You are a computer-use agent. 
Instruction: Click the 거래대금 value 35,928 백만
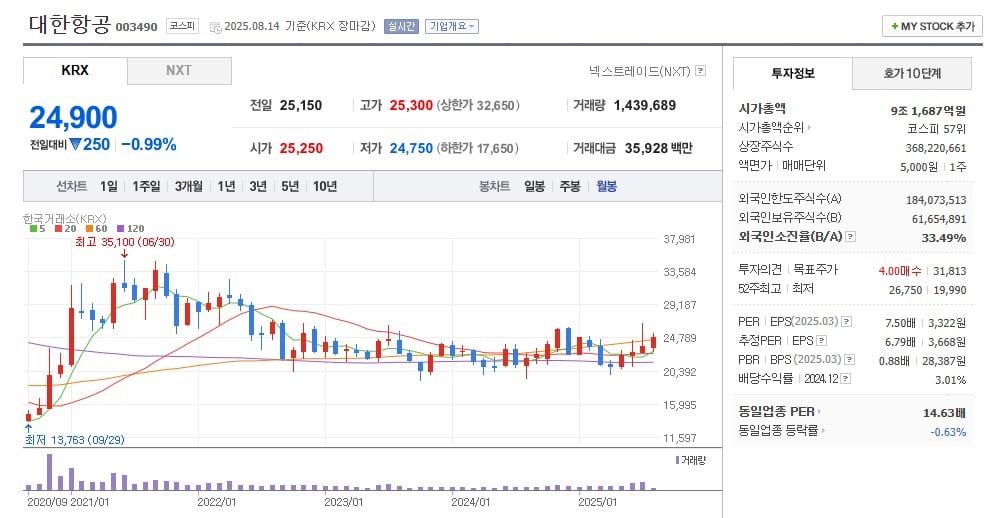click(659, 148)
